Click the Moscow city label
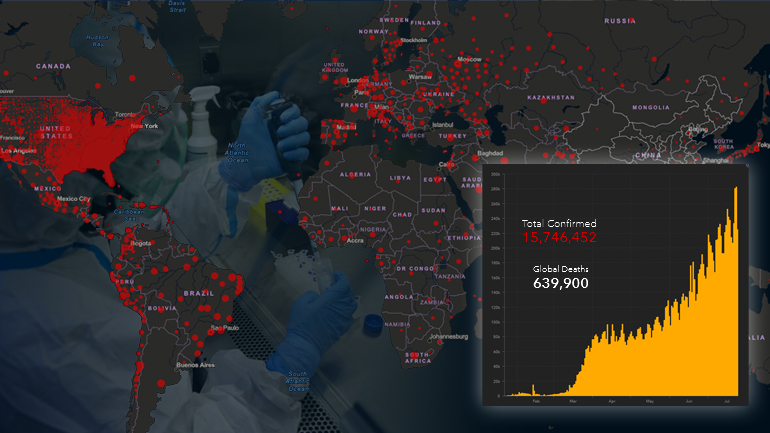The image size is (770, 433). (469, 59)
